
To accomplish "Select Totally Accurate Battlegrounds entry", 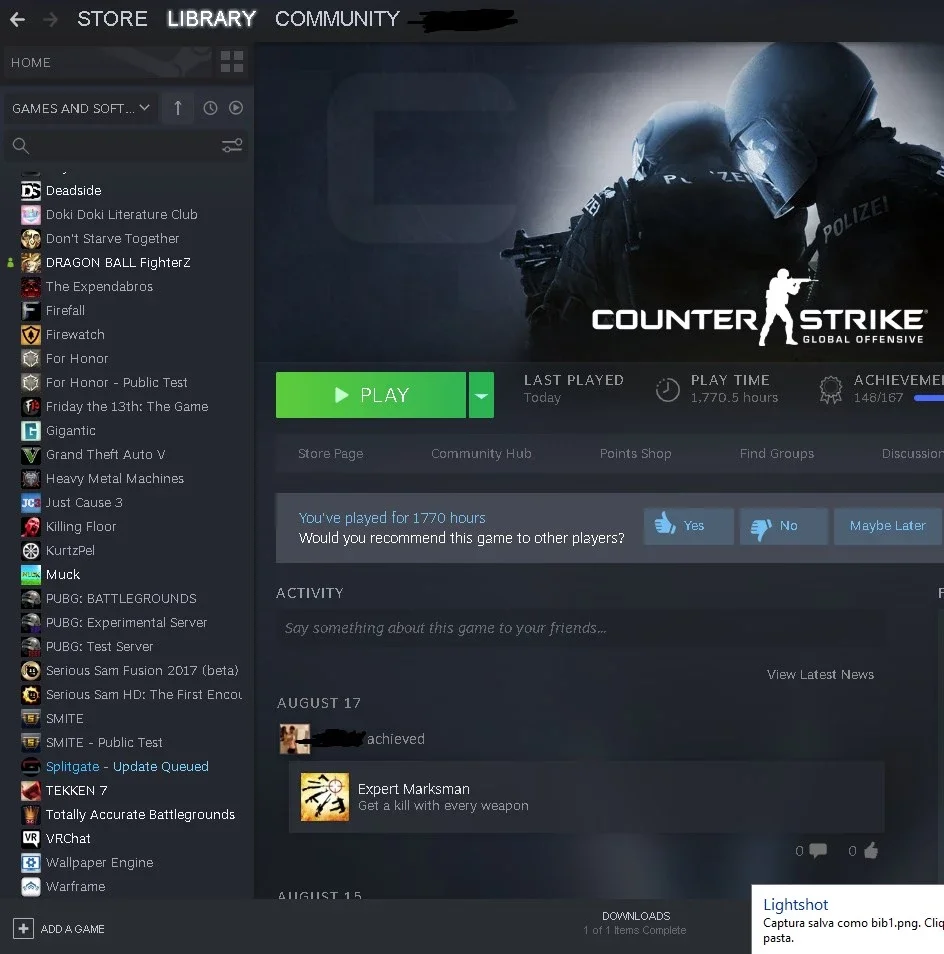I will (140, 815).
